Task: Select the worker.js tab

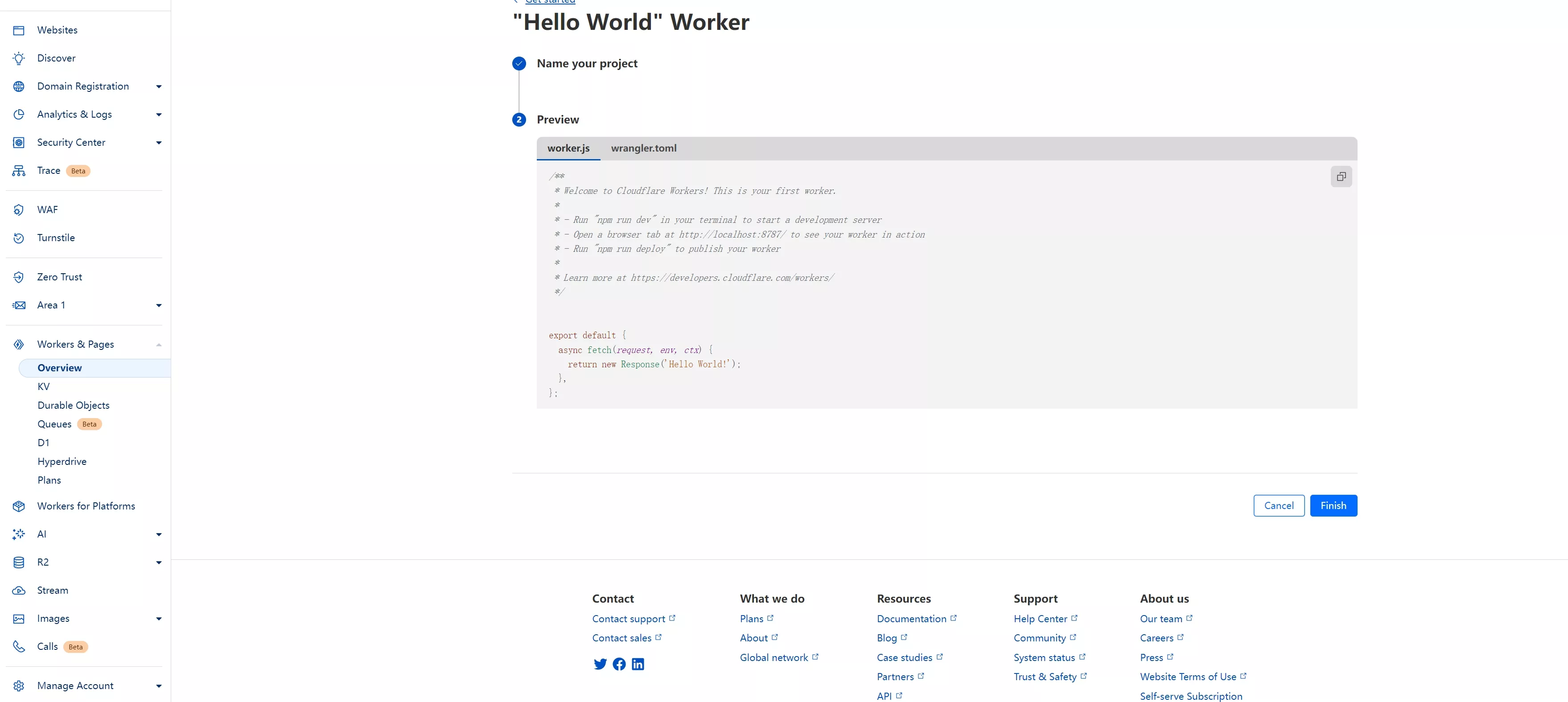Action: [568, 148]
